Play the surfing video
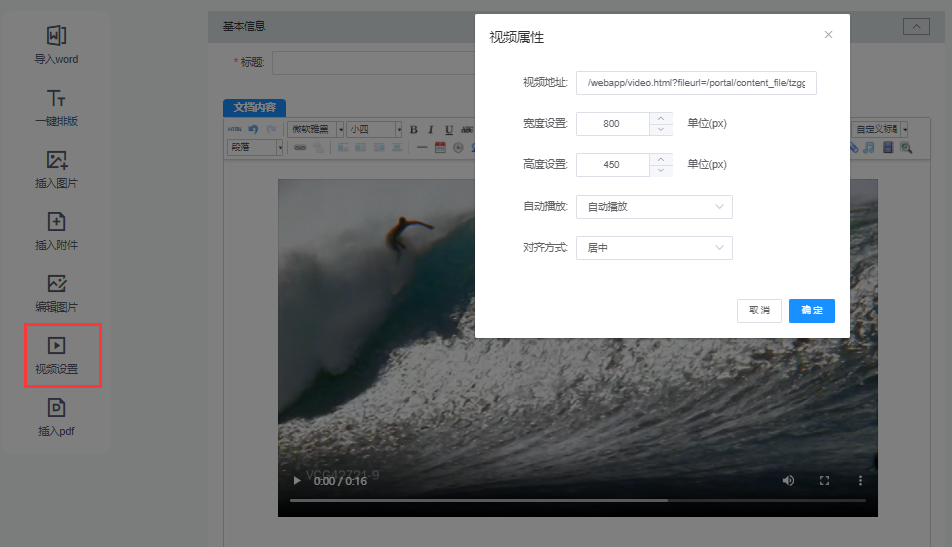The image size is (952, 547). tap(297, 481)
